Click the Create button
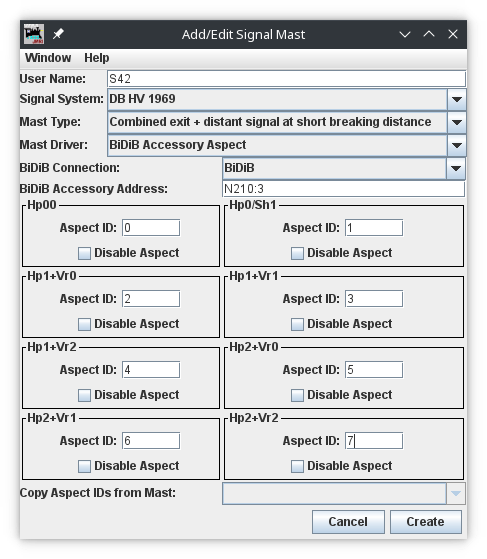The width and height of the screenshot is (487, 559). tap(426, 522)
